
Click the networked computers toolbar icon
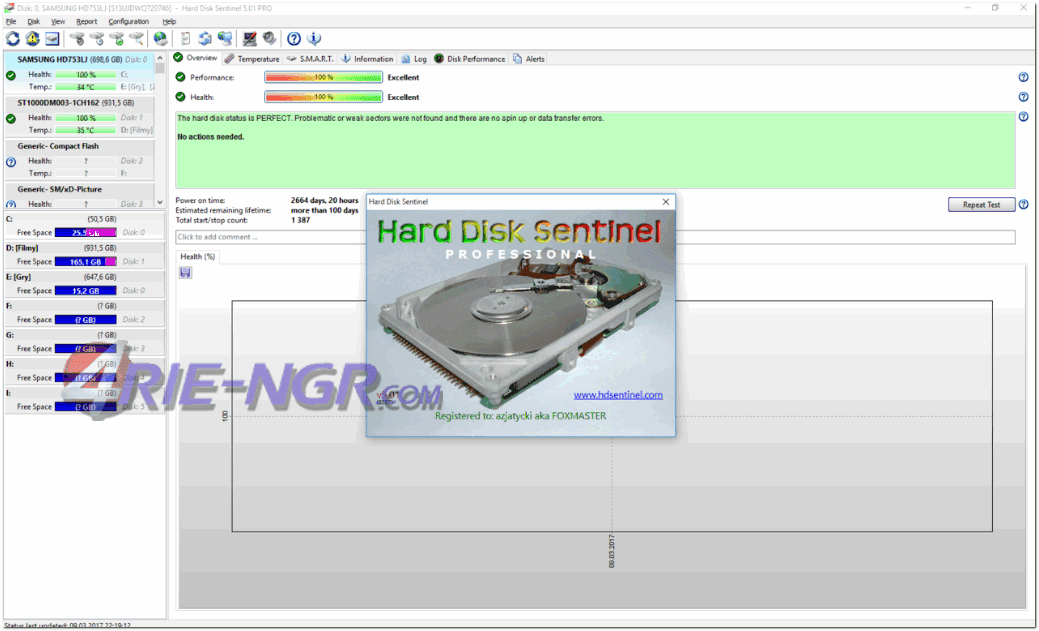(x=225, y=38)
